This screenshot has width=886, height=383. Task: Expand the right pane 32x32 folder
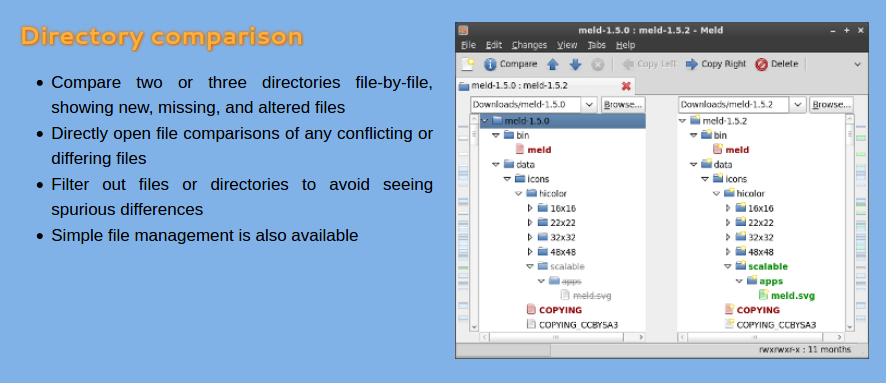click(728, 237)
